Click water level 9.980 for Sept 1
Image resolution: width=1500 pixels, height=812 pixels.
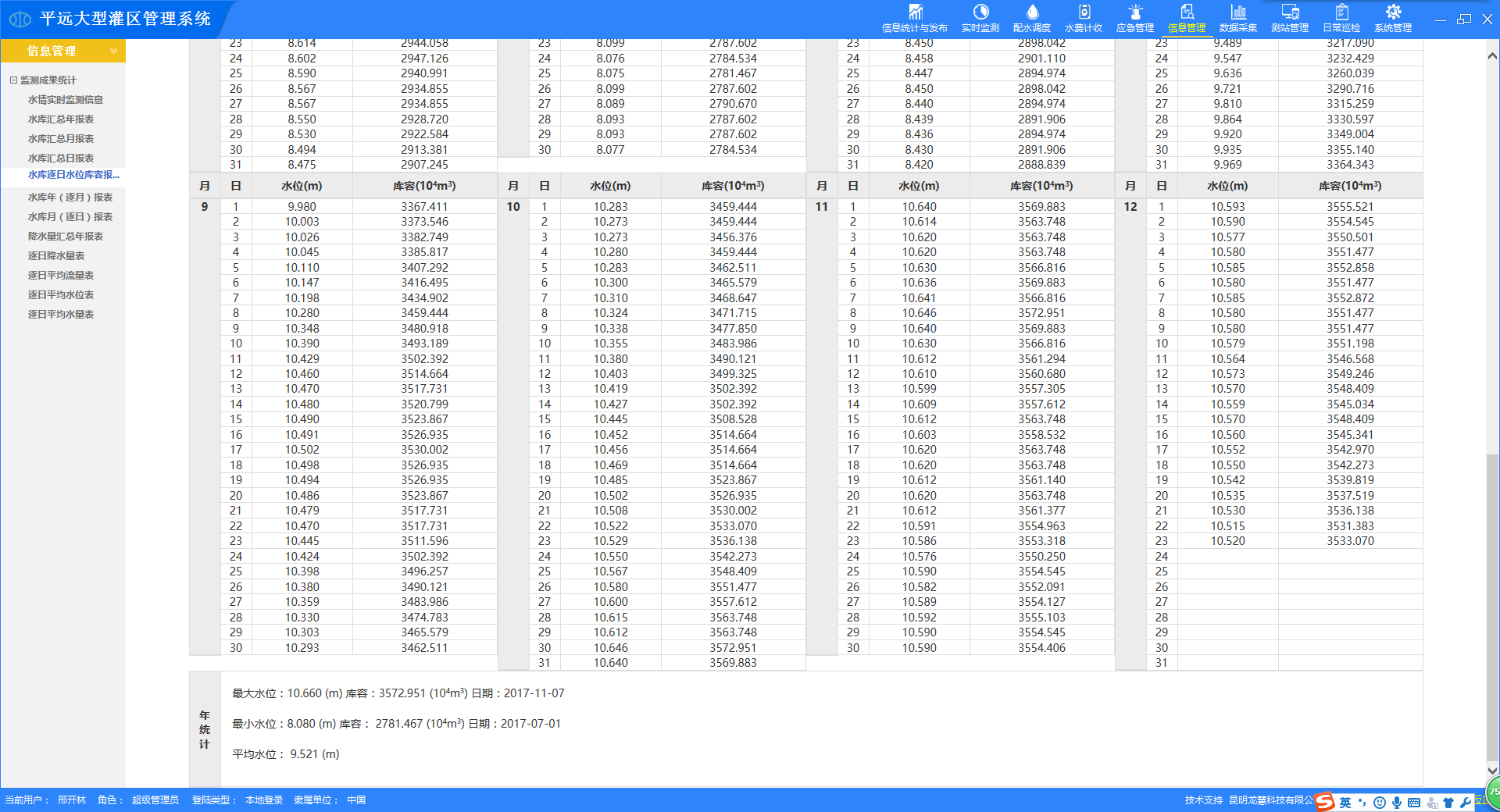(302, 207)
